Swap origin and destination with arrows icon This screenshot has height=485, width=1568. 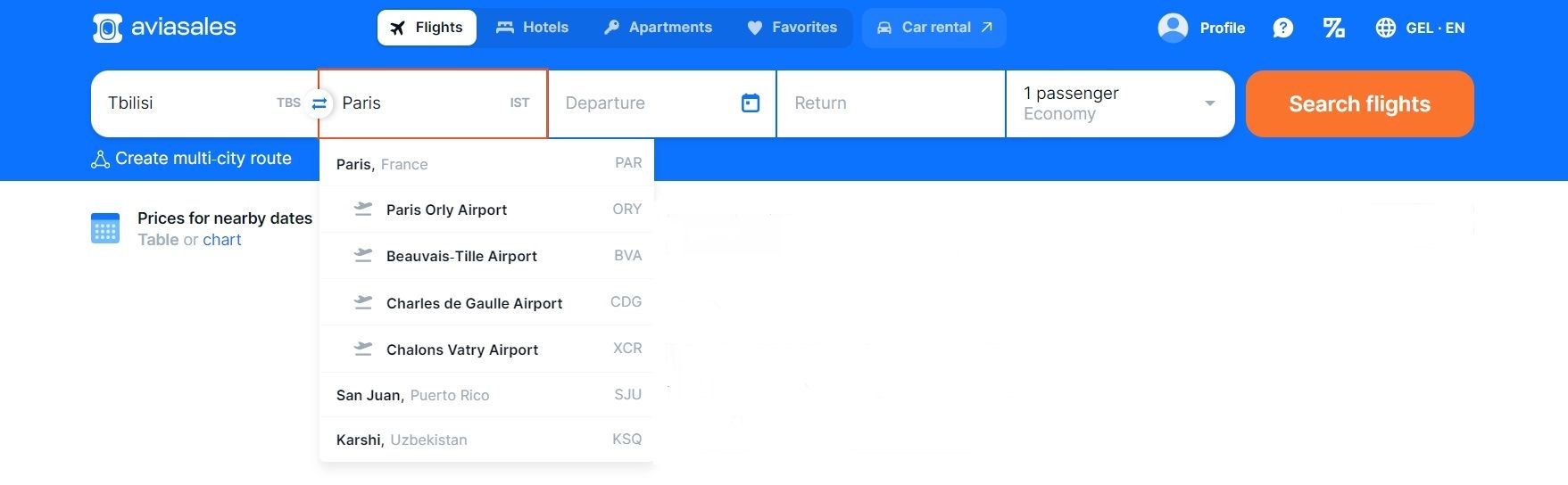tap(319, 103)
